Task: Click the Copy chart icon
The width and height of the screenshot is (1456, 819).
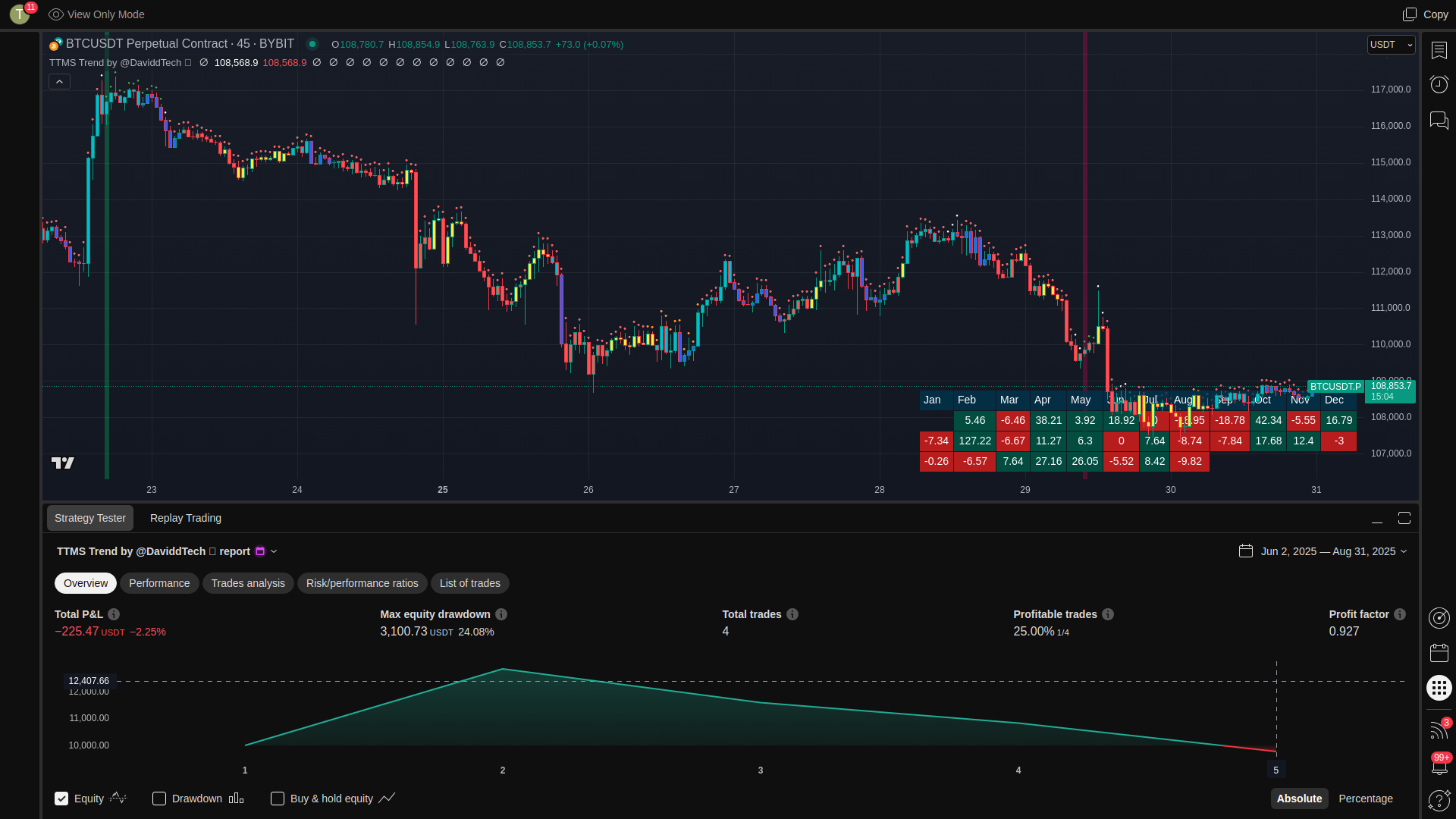Action: (x=1409, y=14)
